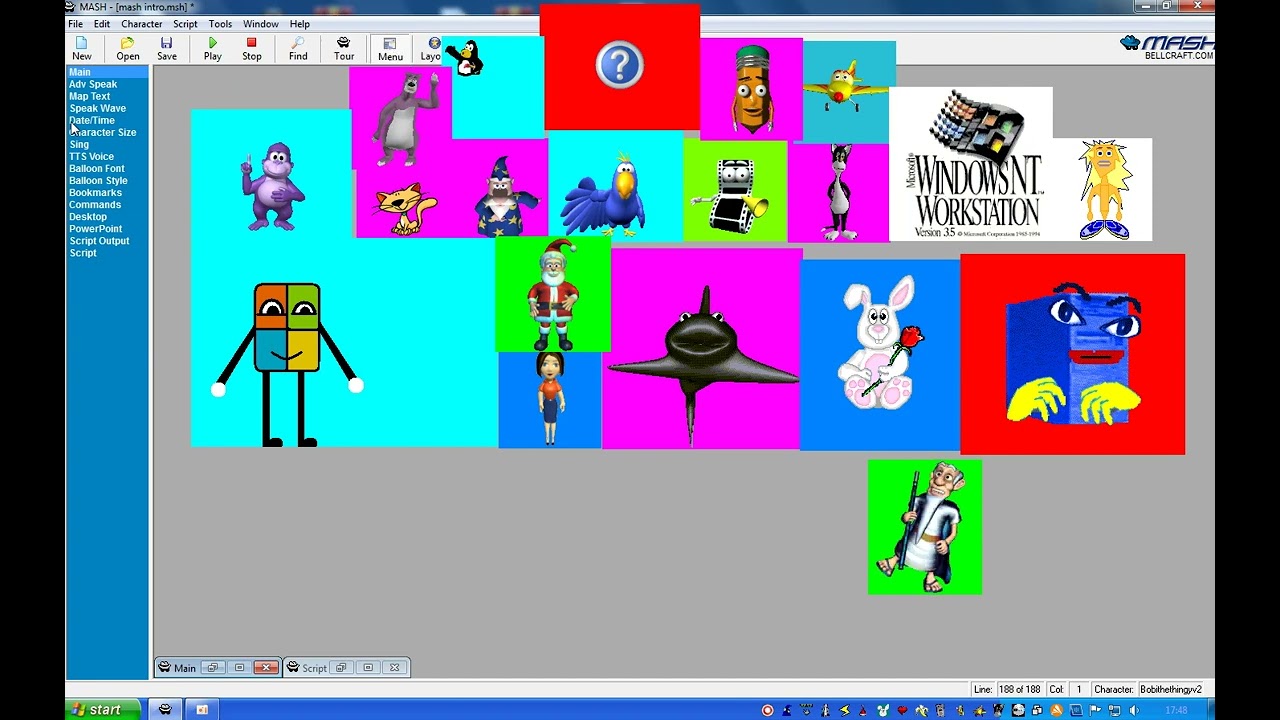Viewport: 1280px width, 720px height.
Task: Close the Main tab with red X
Action: pyautogui.click(x=265, y=668)
